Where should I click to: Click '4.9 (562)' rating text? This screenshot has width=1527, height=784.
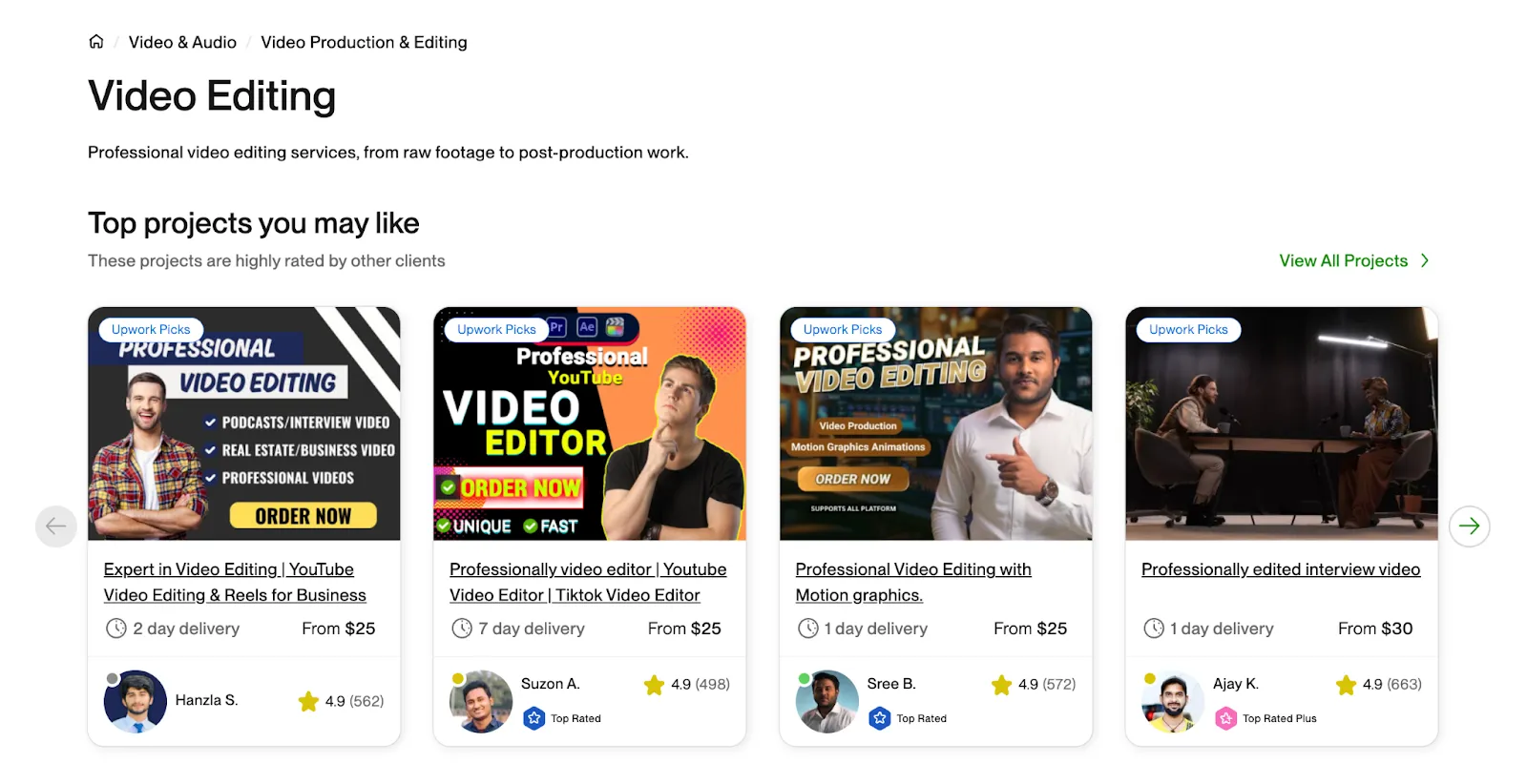[x=354, y=701]
